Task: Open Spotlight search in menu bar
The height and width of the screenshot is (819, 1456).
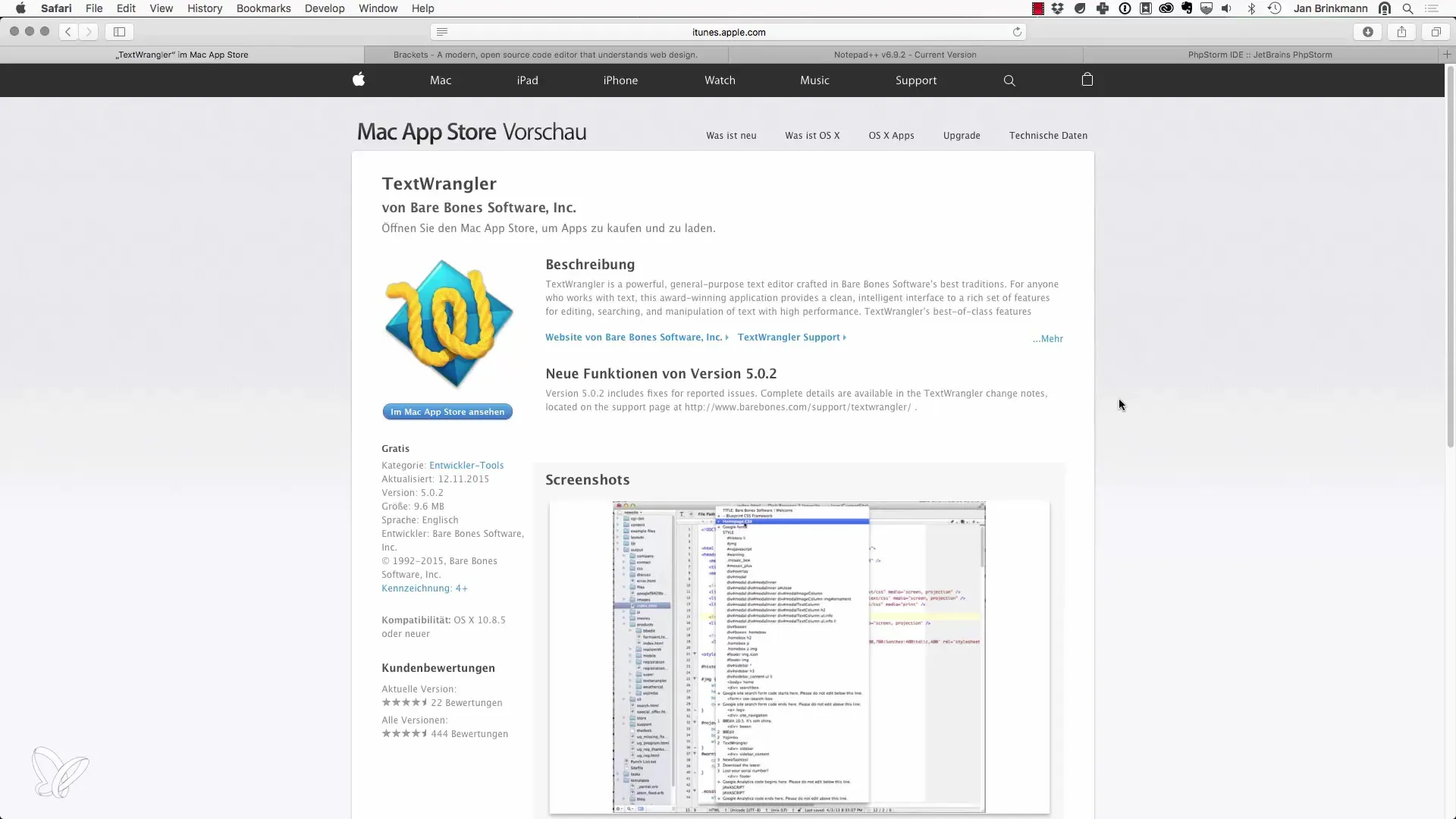Action: 1407,8
